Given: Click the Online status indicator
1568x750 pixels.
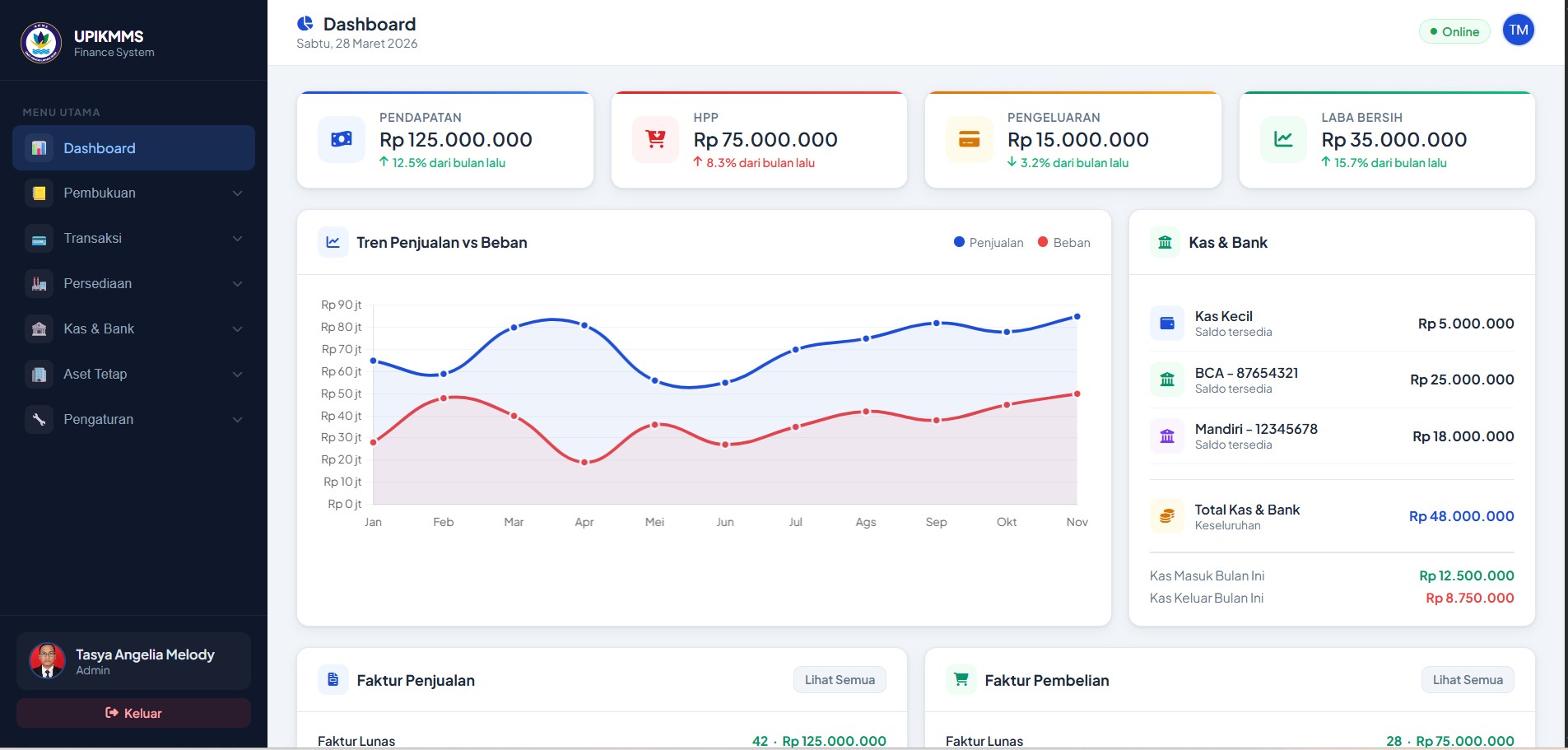Looking at the screenshot, I should [x=1454, y=32].
